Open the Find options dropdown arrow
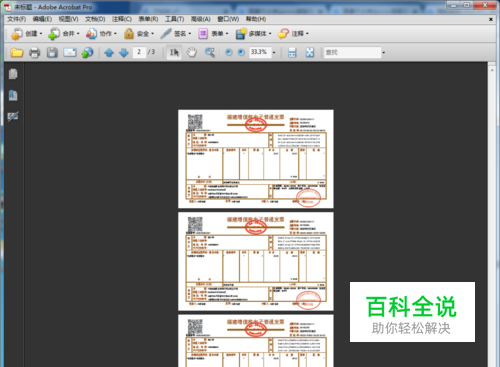Screen dimensions: 500x367 point(384,52)
